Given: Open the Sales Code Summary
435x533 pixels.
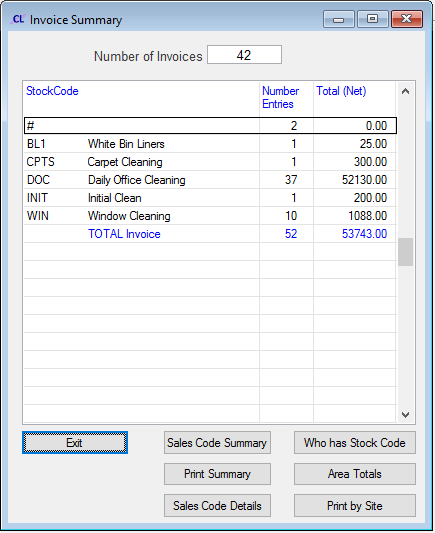Looking at the screenshot, I should (x=217, y=443).
